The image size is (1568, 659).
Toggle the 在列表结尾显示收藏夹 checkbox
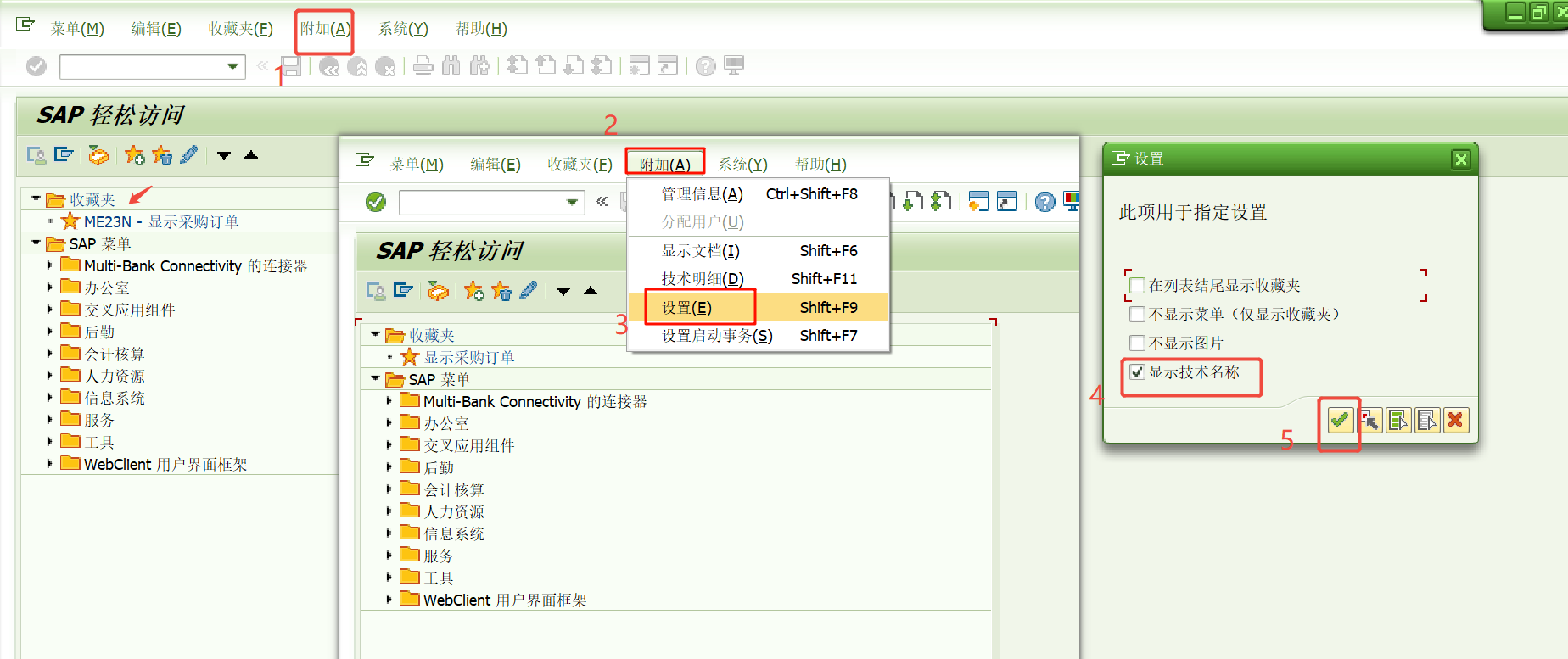(1138, 286)
